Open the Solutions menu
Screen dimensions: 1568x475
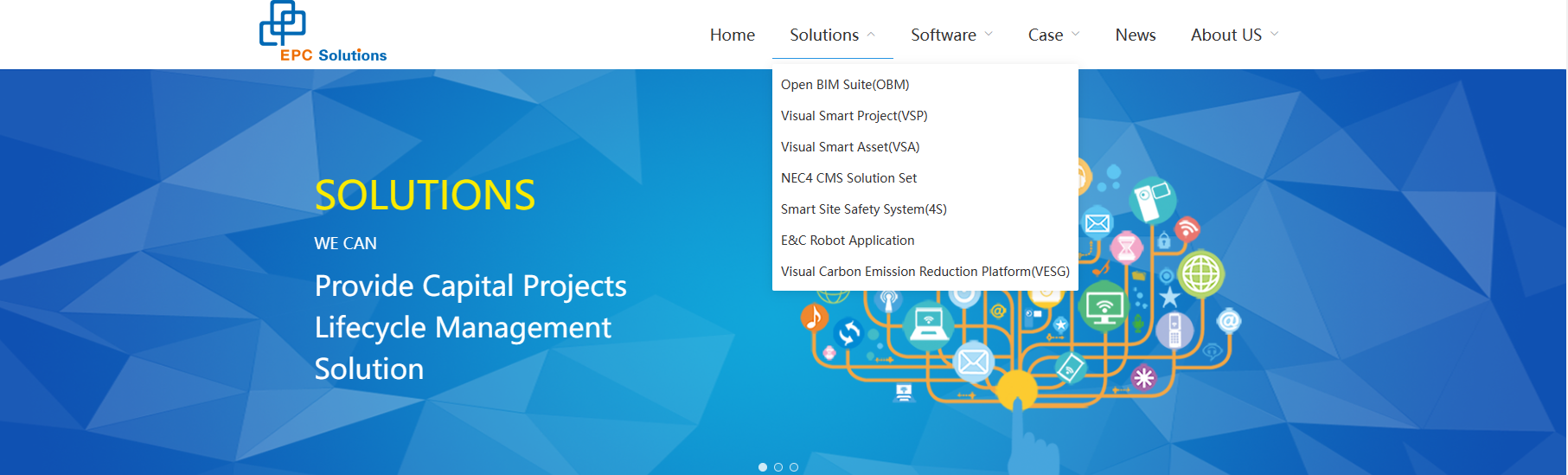[824, 35]
